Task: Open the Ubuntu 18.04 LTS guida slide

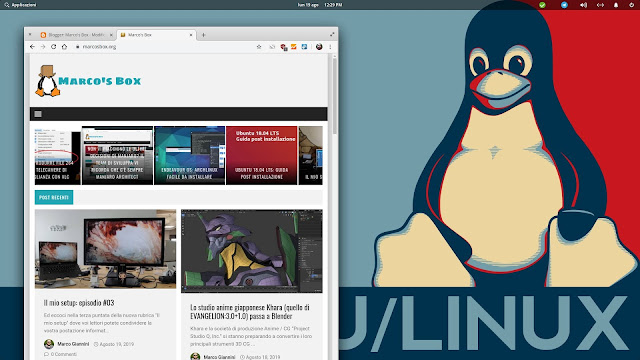Action: [x=262, y=156]
